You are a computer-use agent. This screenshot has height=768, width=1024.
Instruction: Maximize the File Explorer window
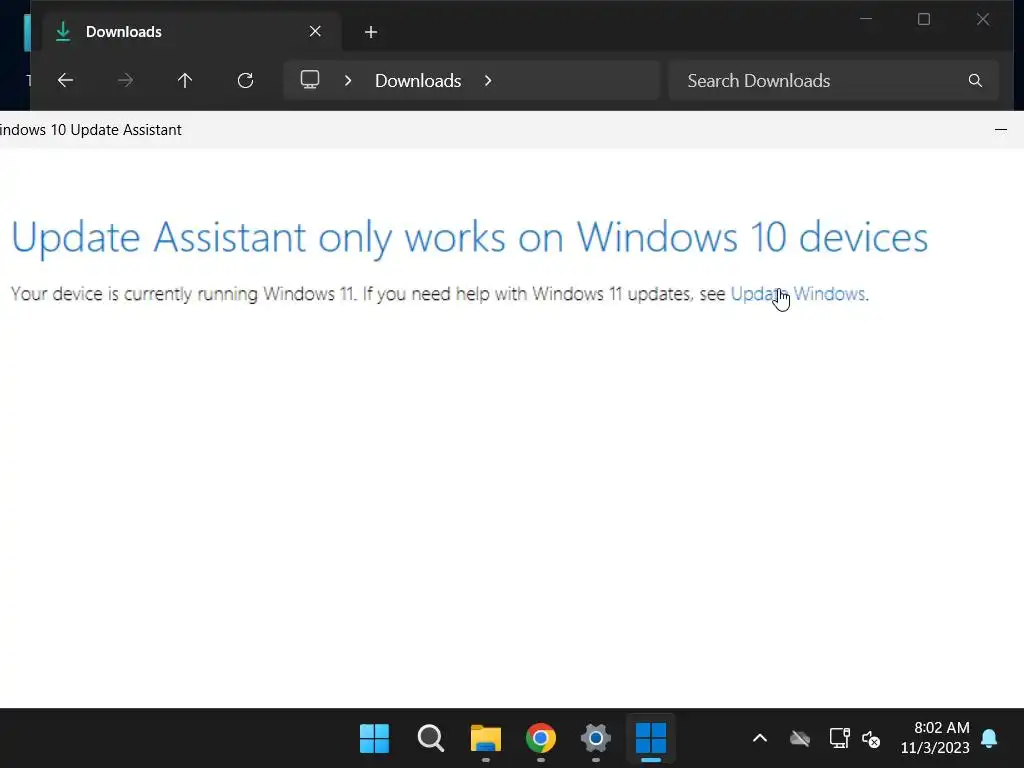(923, 19)
